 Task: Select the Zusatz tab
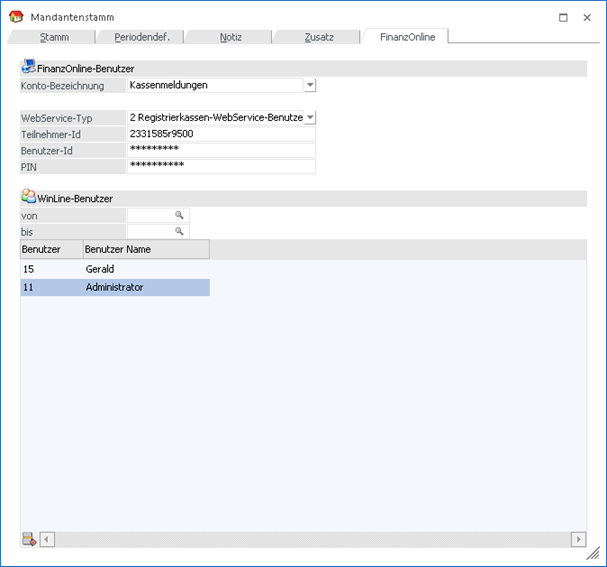318,37
